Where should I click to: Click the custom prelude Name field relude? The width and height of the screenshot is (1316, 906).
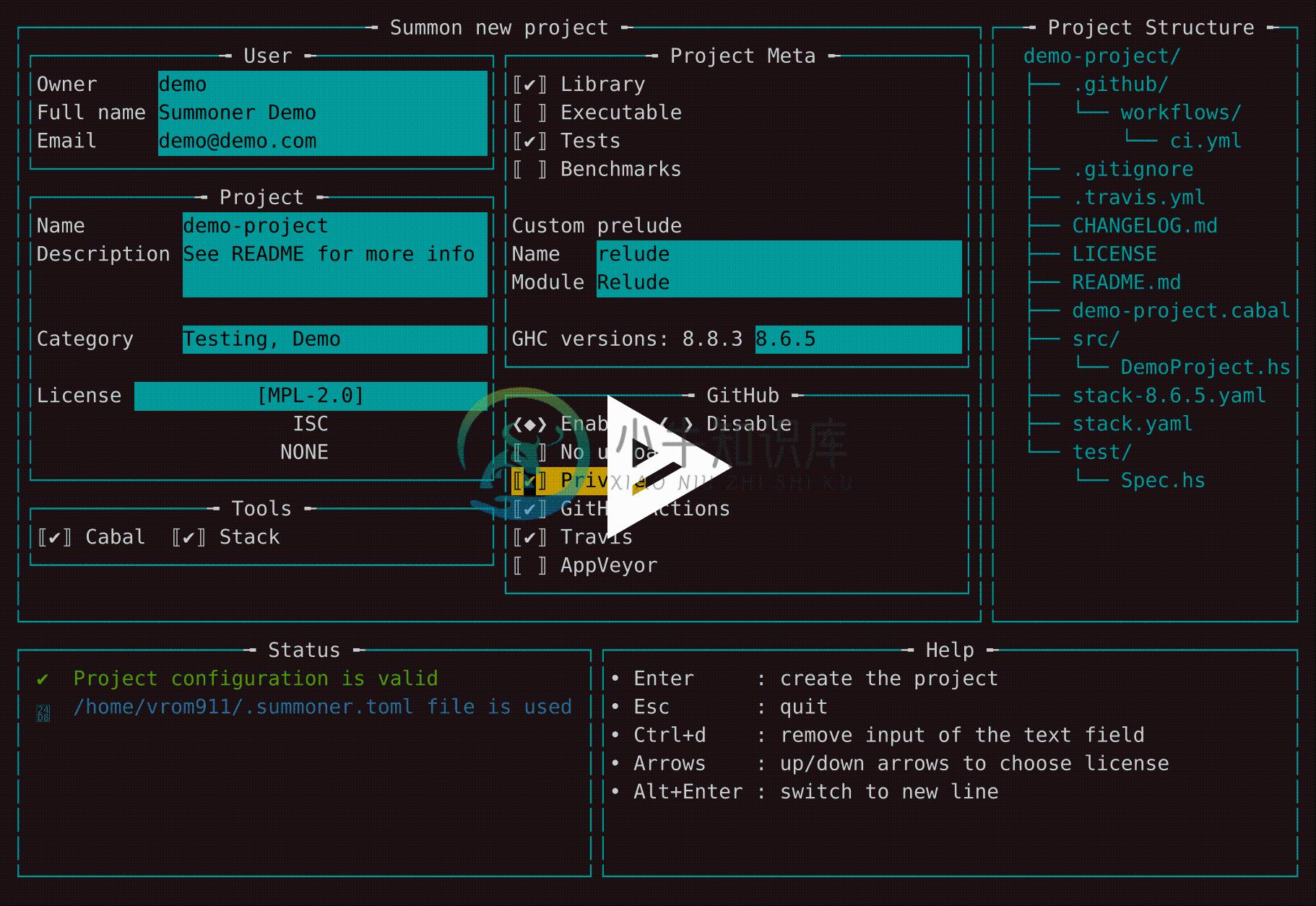(779, 254)
